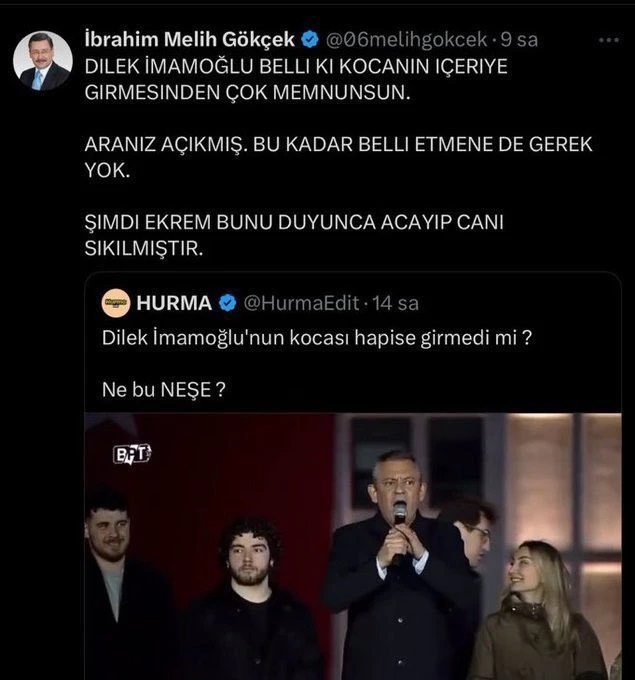Click the verified badge beside Gökçek's name

(x=311, y=40)
